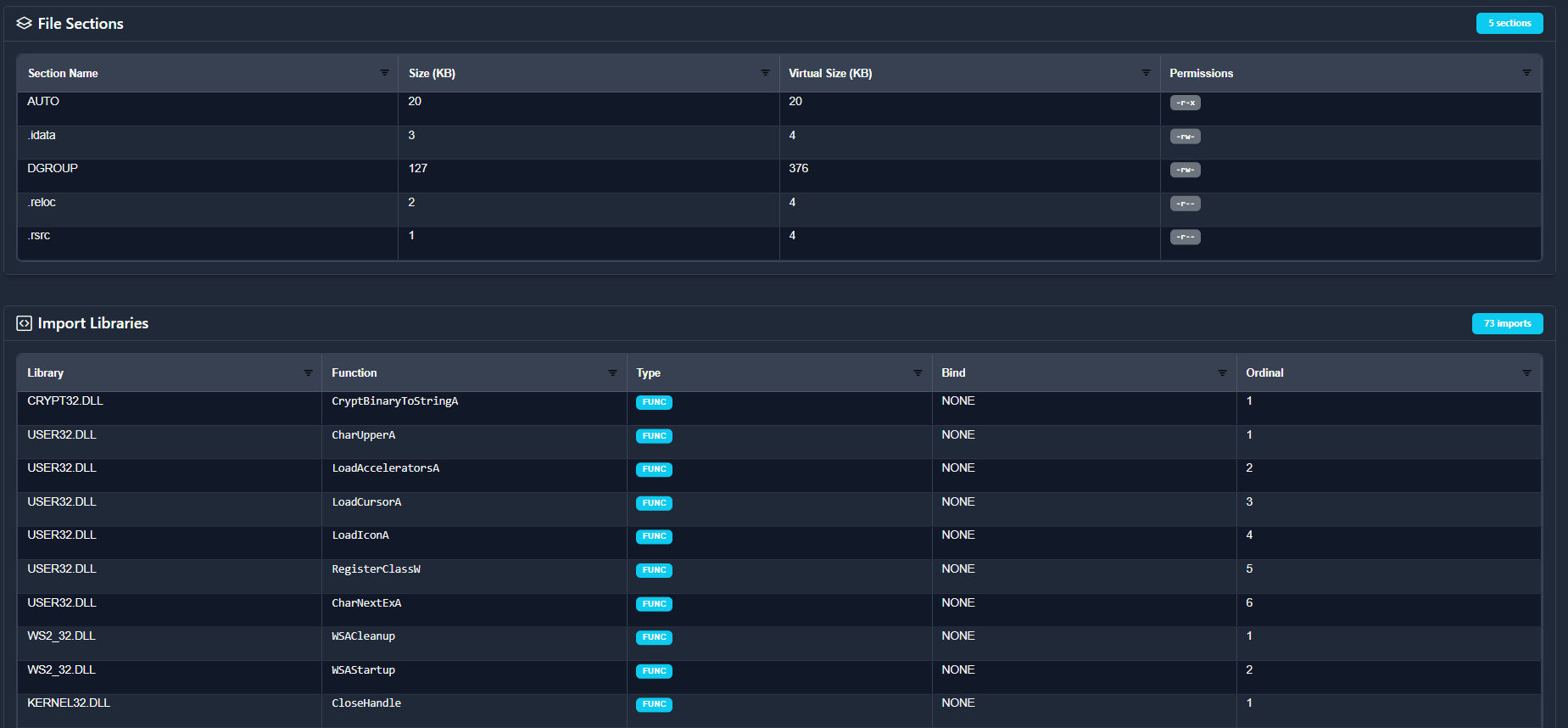Click the NONE bind value for RegisterClassW
Screen dimensions: 1568x728
[958, 569]
